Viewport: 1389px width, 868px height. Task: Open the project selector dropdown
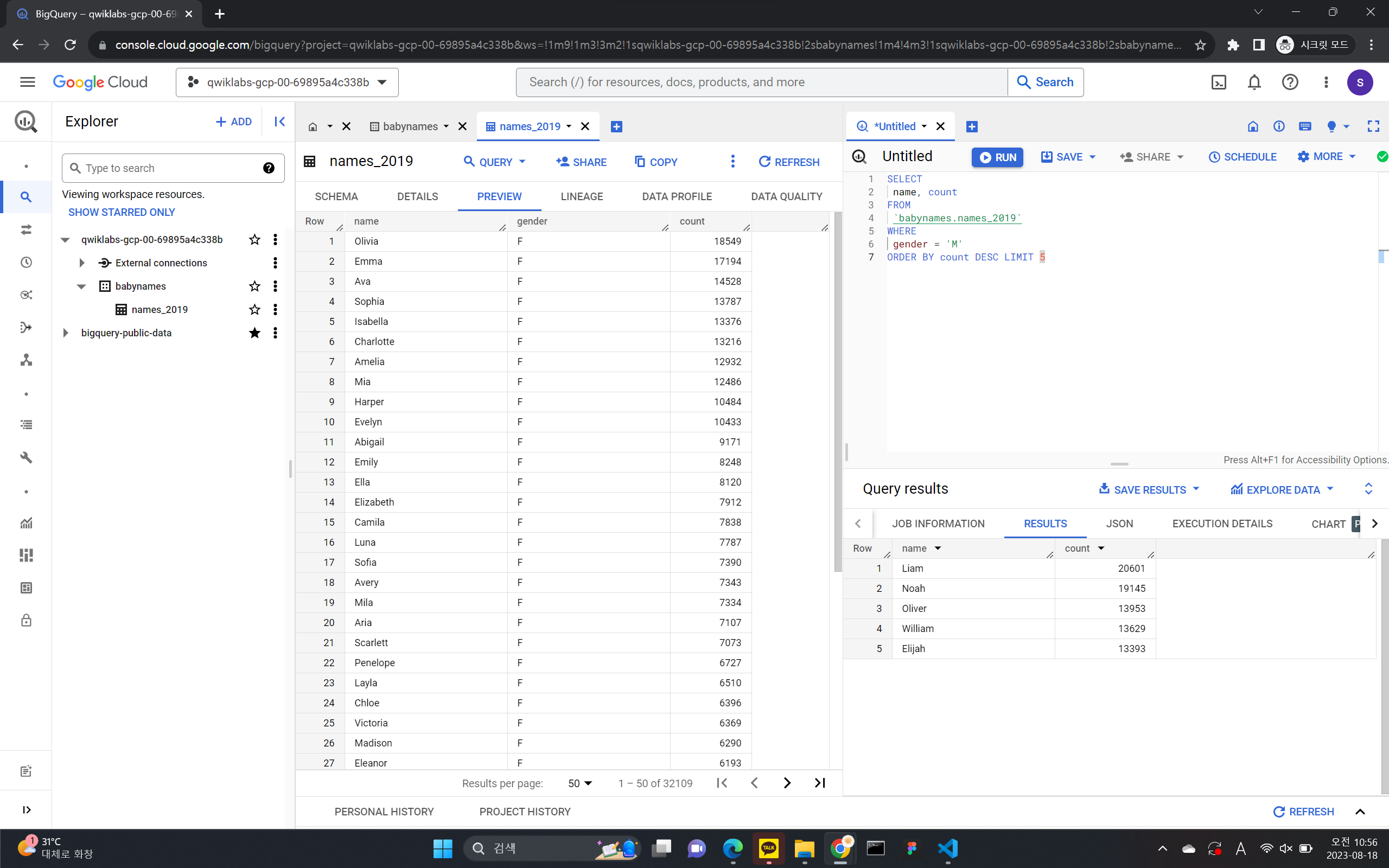point(287,82)
